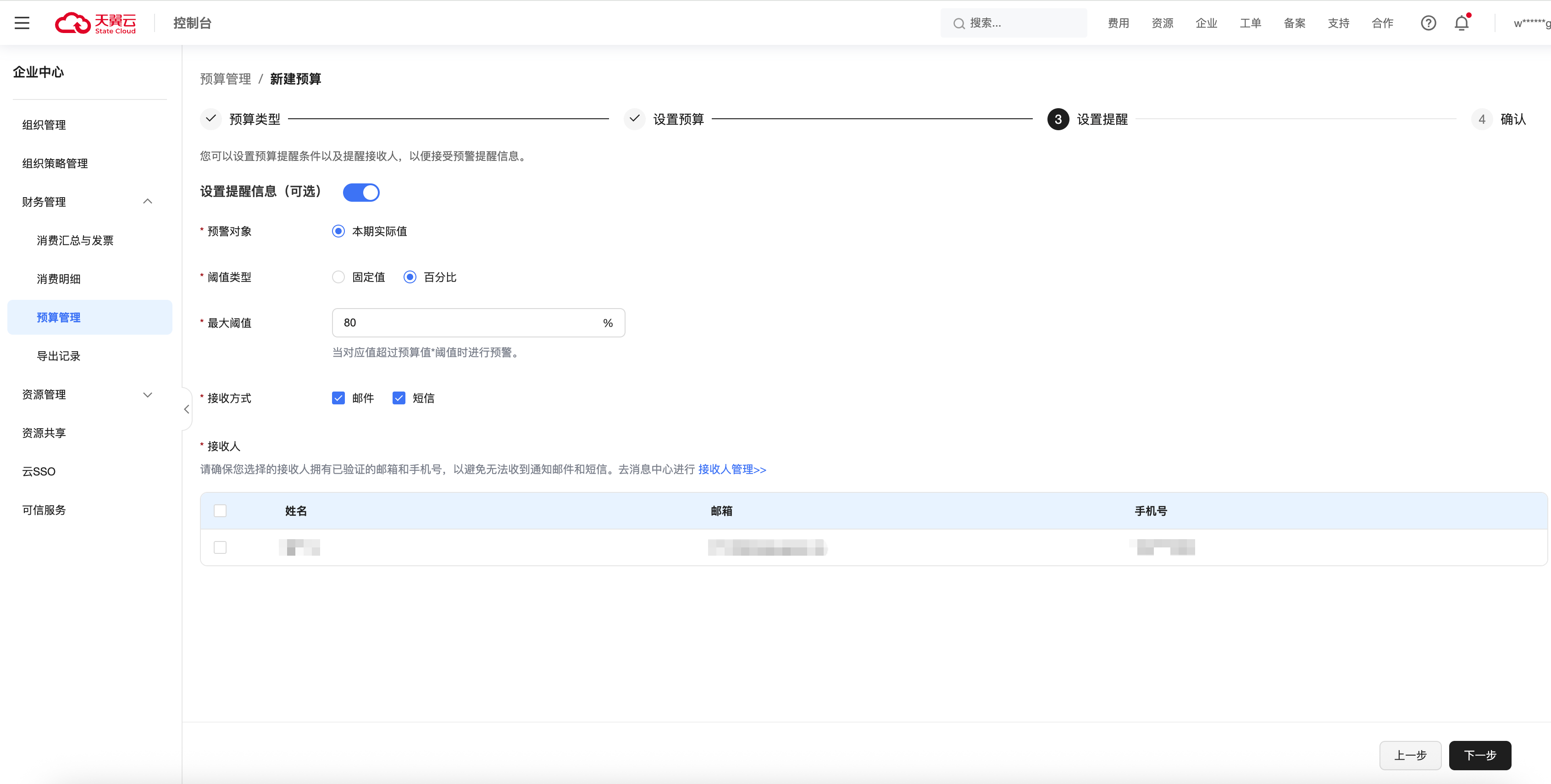Open the hamburger navigation menu
The width and height of the screenshot is (1551, 784).
(22, 23)
